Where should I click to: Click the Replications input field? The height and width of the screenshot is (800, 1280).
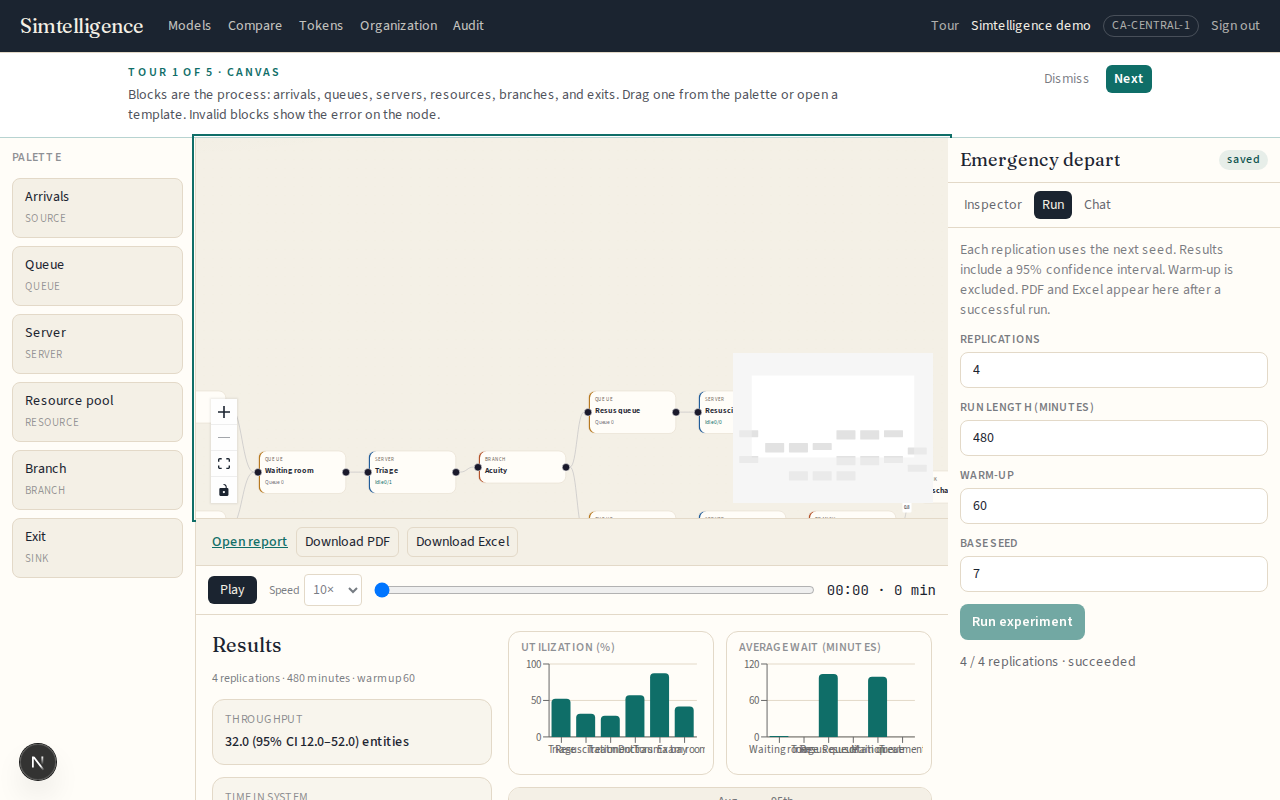pyautogui.click(x=1114, y=370)
